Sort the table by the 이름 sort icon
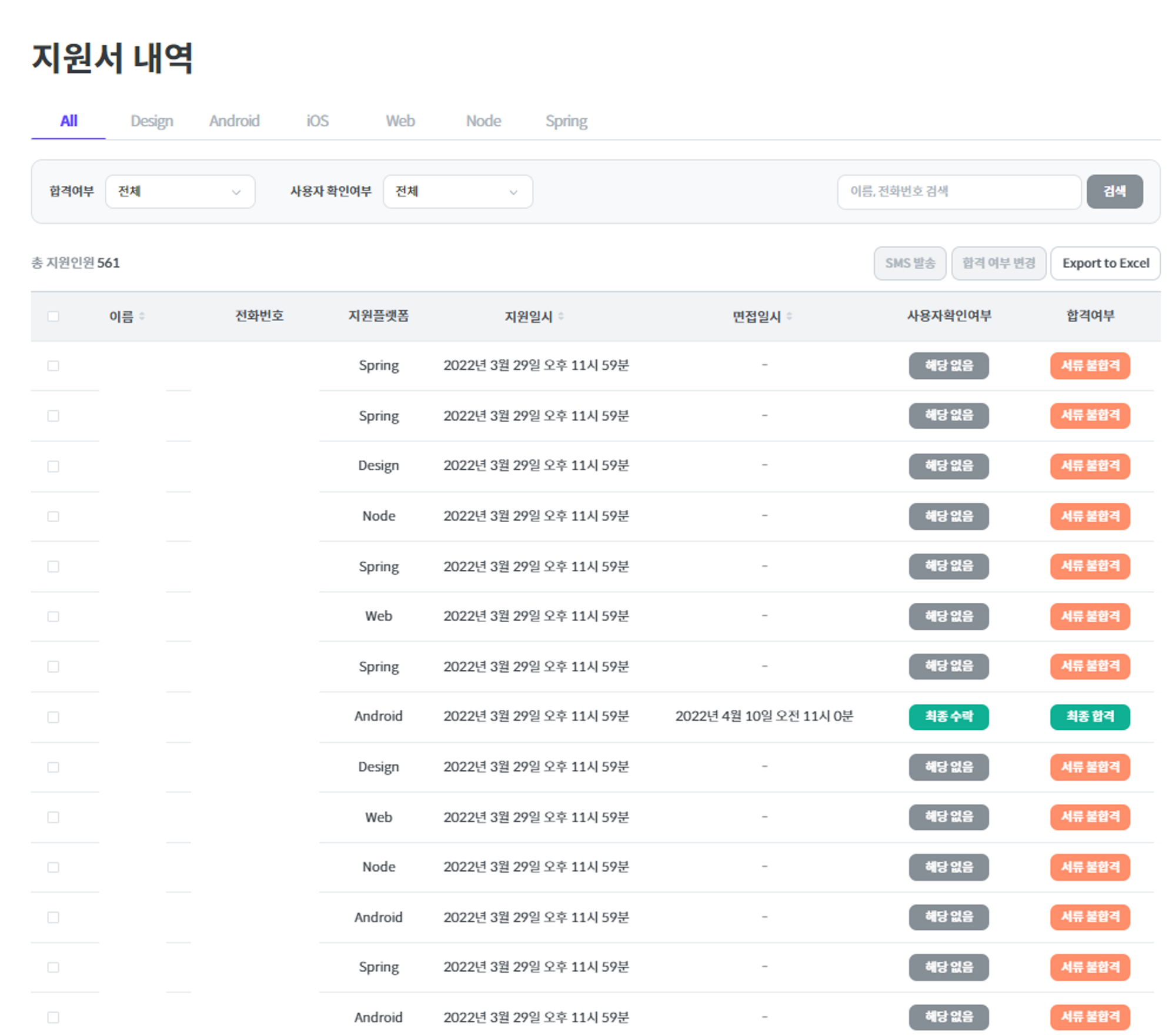This screenshot has width=1176, height=1035. (142, 316)
